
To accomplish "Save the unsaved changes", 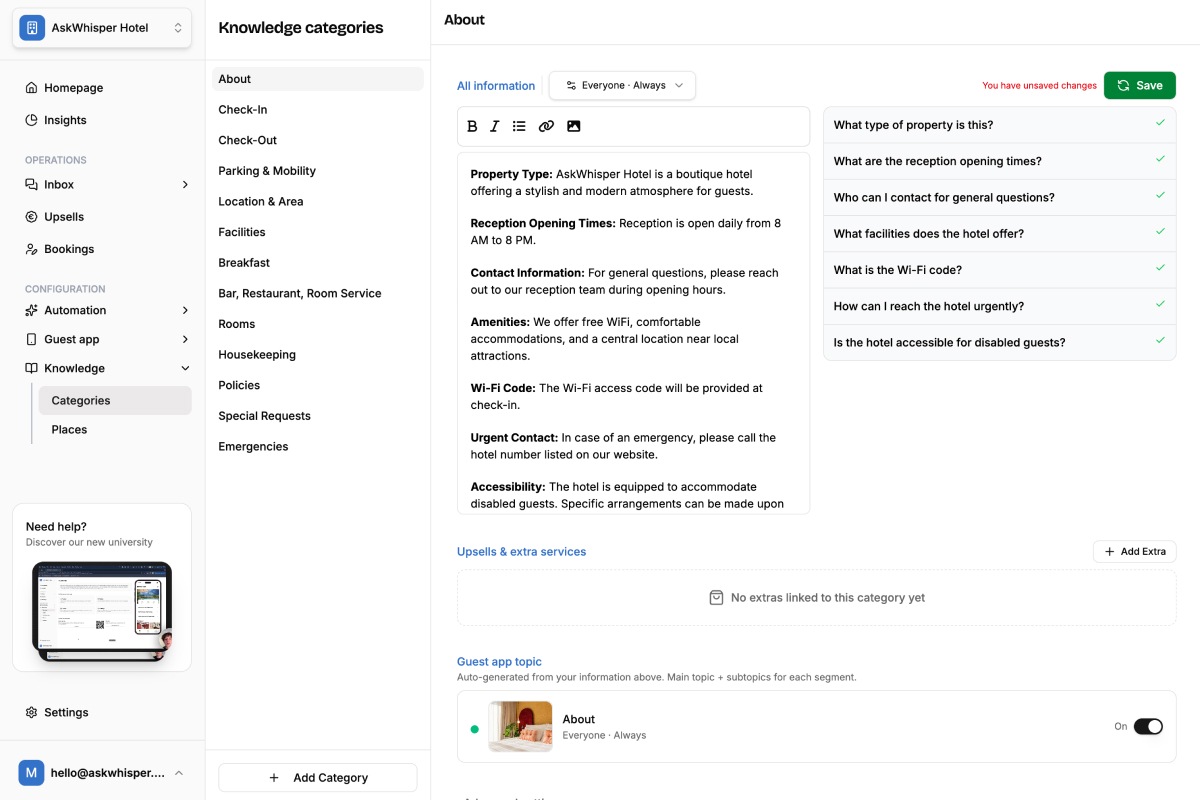I will [x=1139, y=86].
